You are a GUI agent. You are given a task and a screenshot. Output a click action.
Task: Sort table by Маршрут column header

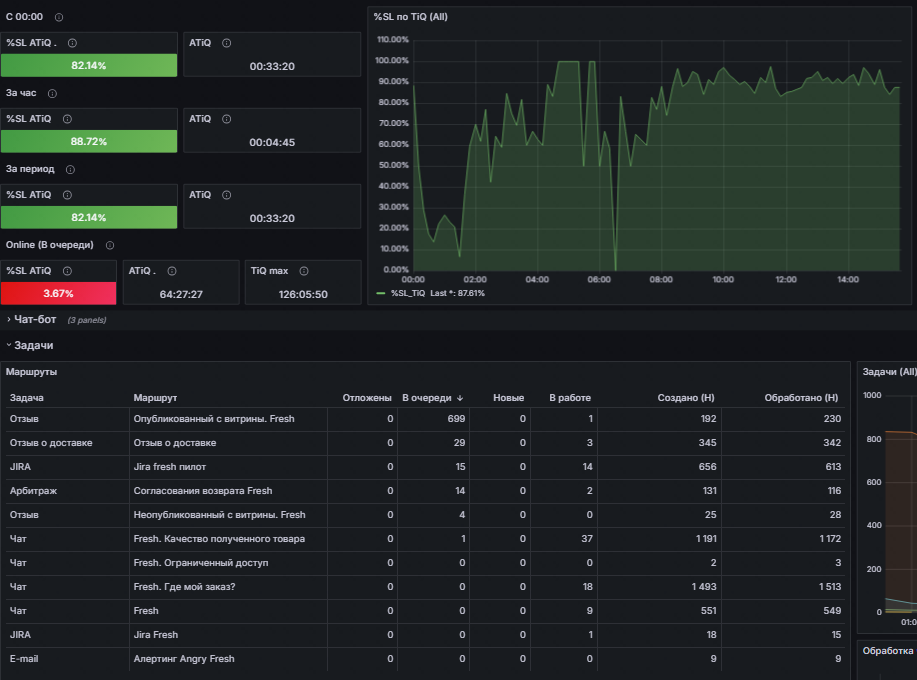pyautogui.click(x=155, y=398)
